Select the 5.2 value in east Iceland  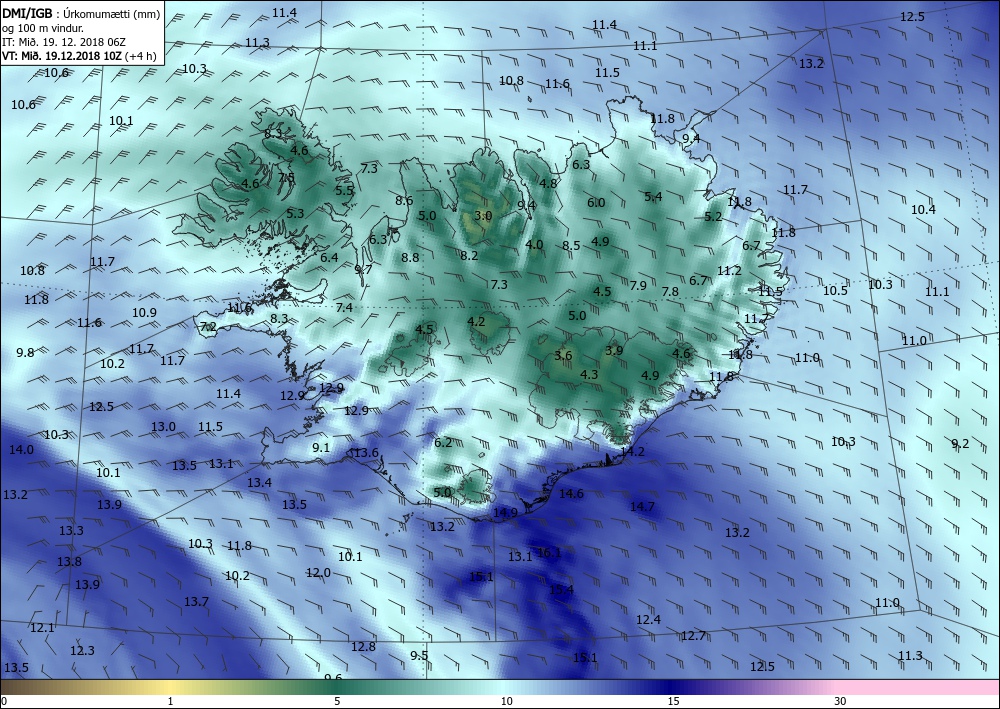pos(714,217)
